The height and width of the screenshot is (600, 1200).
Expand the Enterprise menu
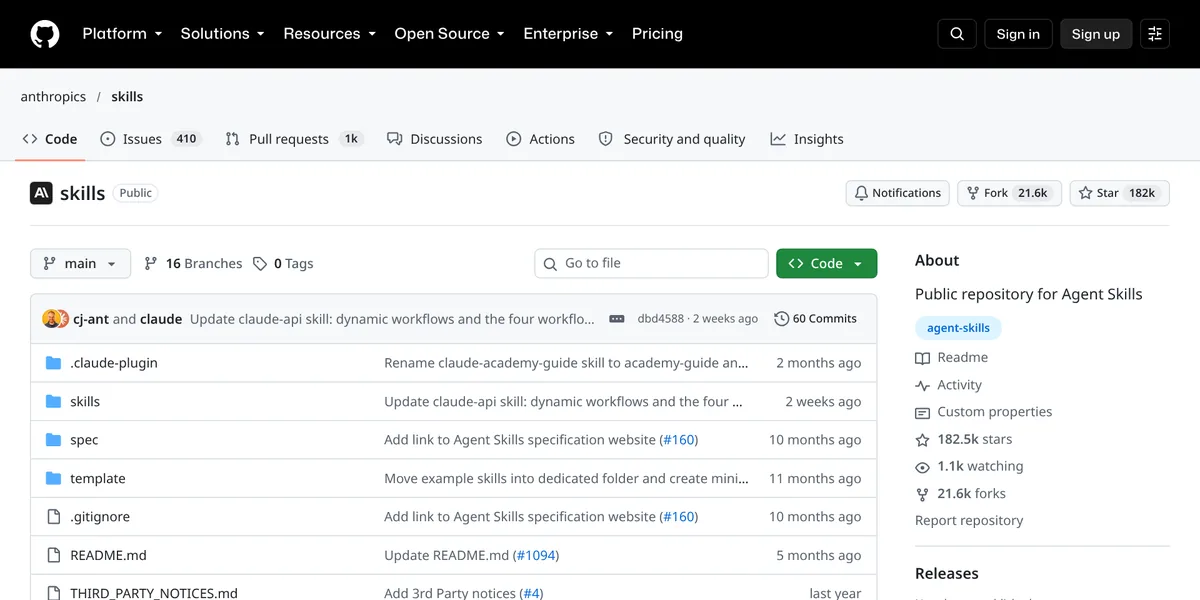(569, 34)
